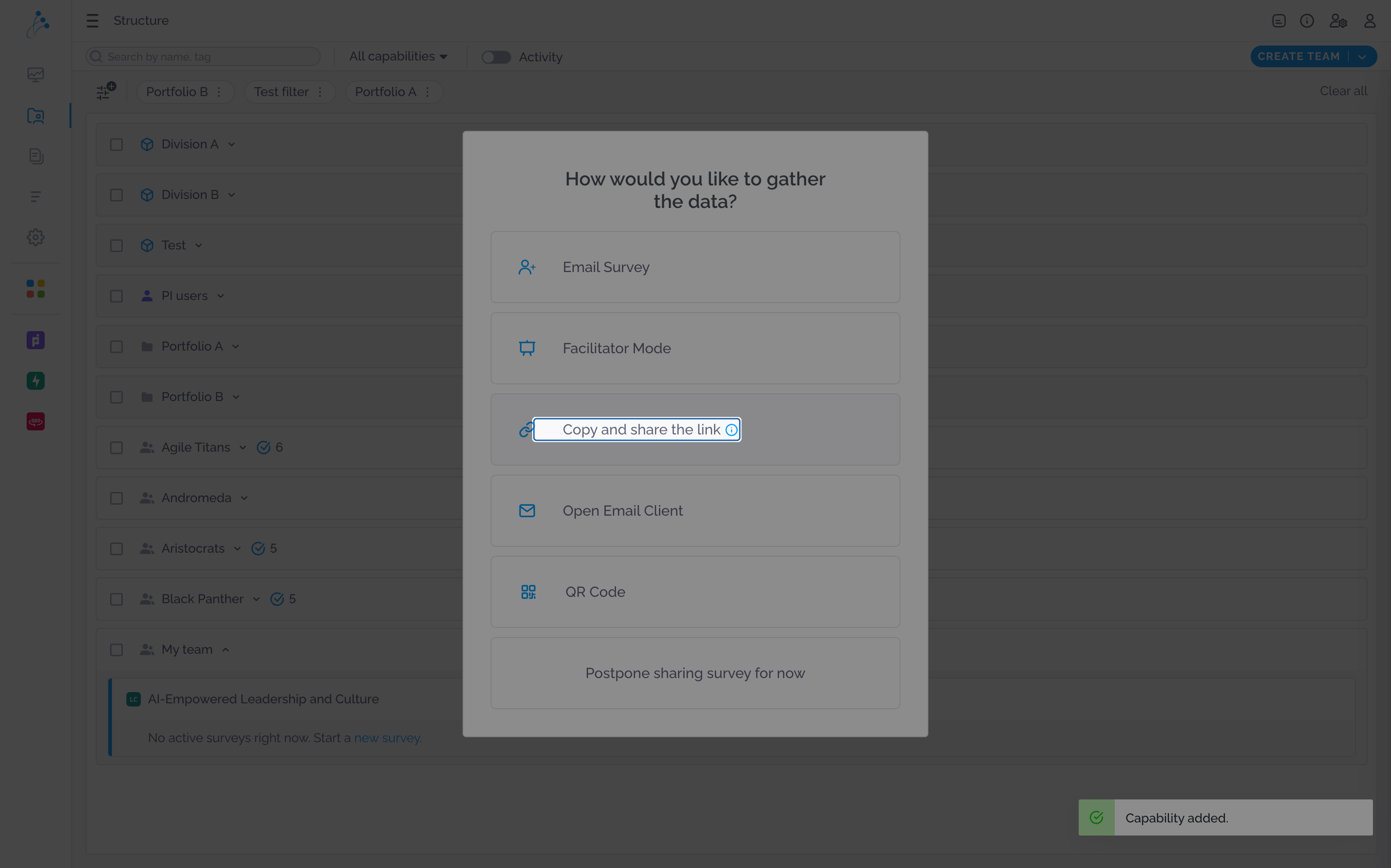
Task: Click the Facilitator Mode presentation icon
Action: pyautogui.click(x=527, y=348)
